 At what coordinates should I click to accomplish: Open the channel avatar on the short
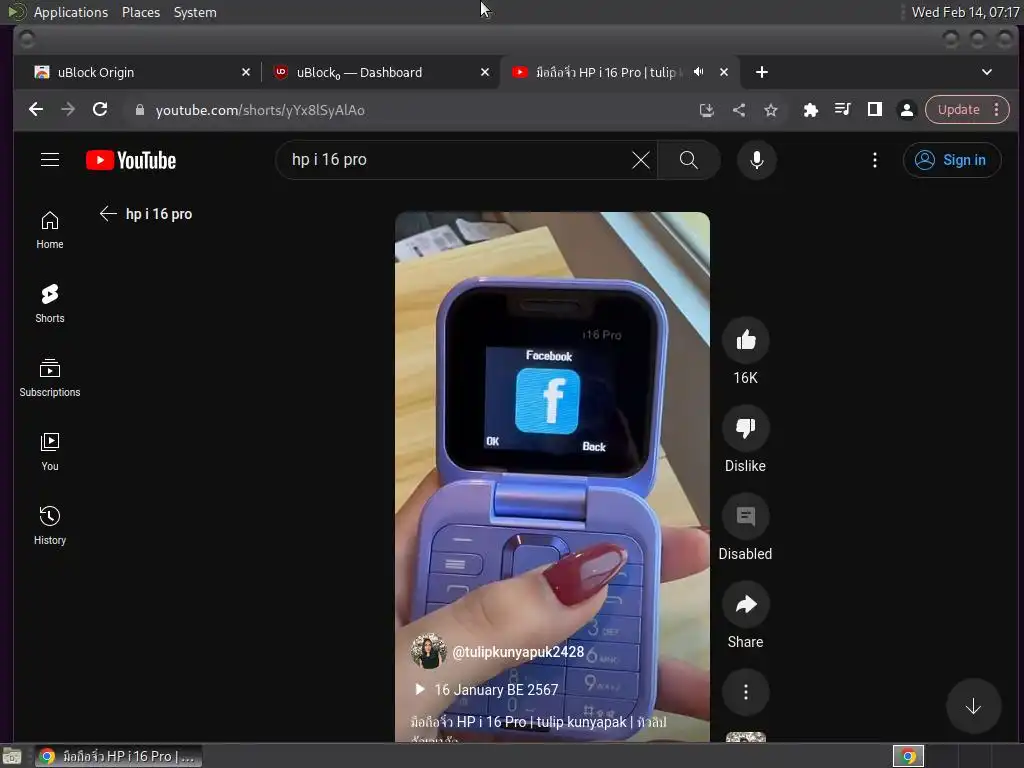(x=428, y=651)
